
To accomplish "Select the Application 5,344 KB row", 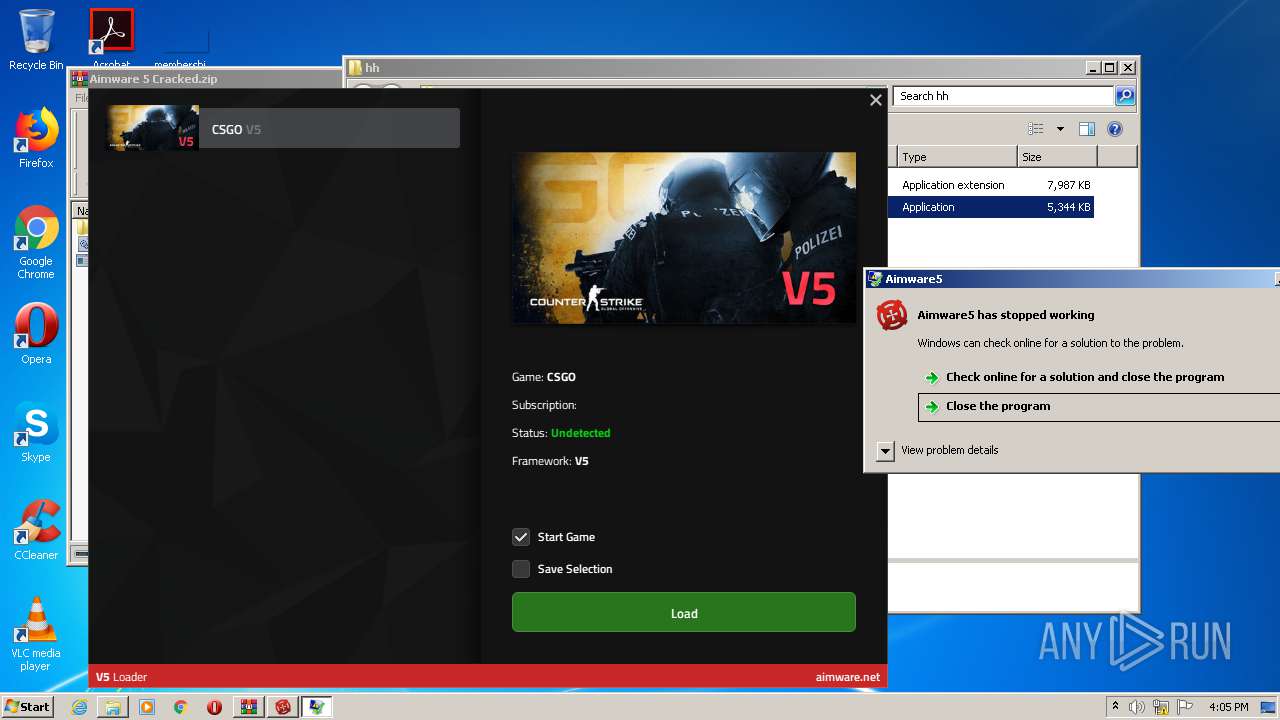I will point(991,207).
